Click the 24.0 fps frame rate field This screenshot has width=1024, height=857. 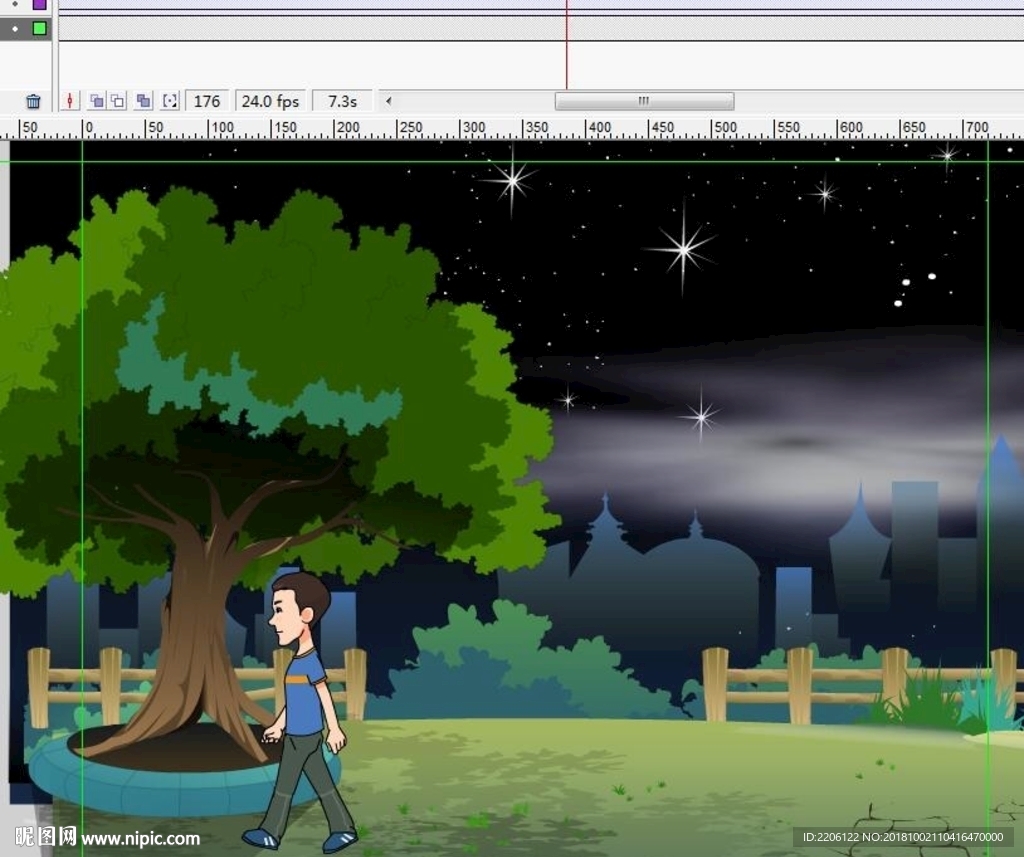tap(270, 101)
